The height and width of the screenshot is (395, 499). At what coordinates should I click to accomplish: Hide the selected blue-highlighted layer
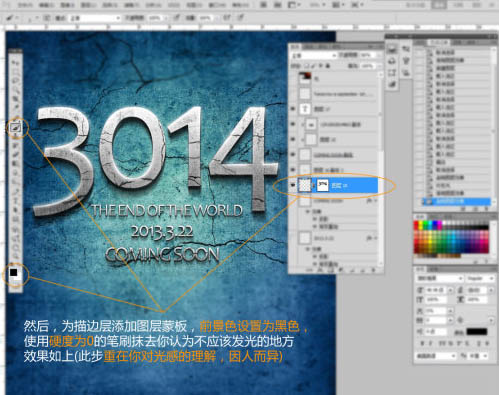click(x=293, y=185)
